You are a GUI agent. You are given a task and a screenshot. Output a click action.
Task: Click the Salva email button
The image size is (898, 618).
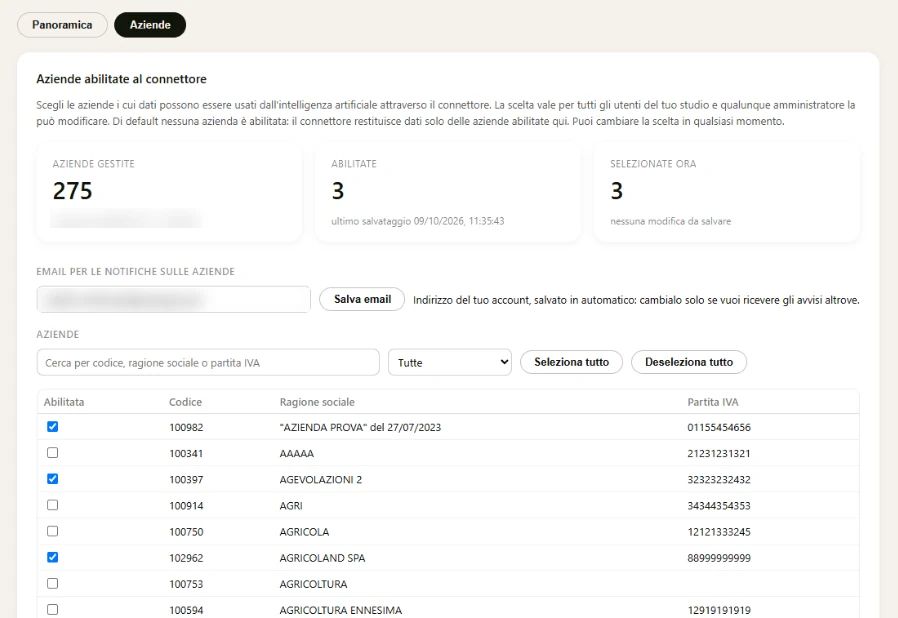tap(362, 299)
